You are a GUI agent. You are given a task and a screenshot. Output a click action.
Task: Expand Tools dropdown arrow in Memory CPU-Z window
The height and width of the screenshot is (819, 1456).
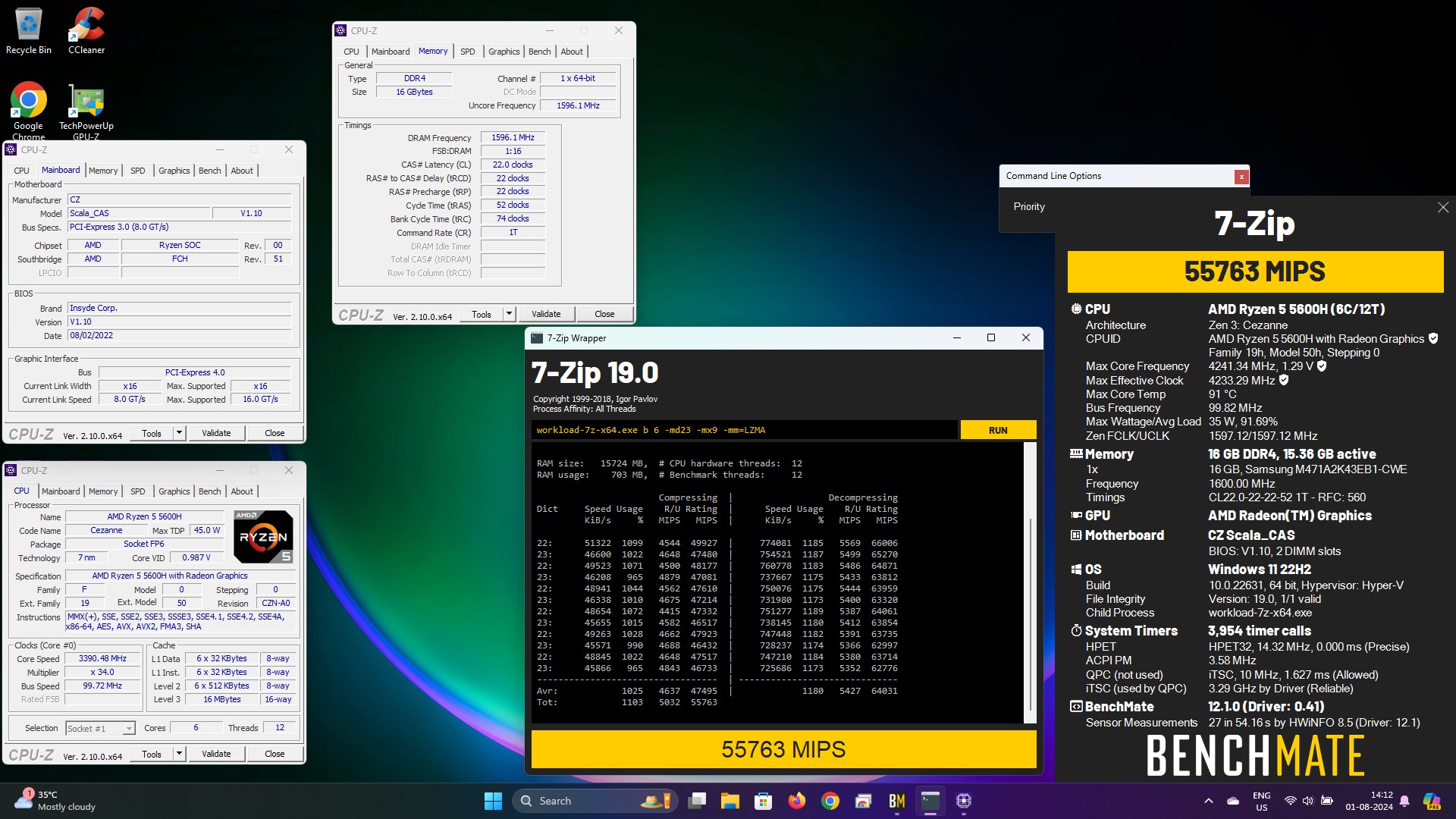[510, 314]
